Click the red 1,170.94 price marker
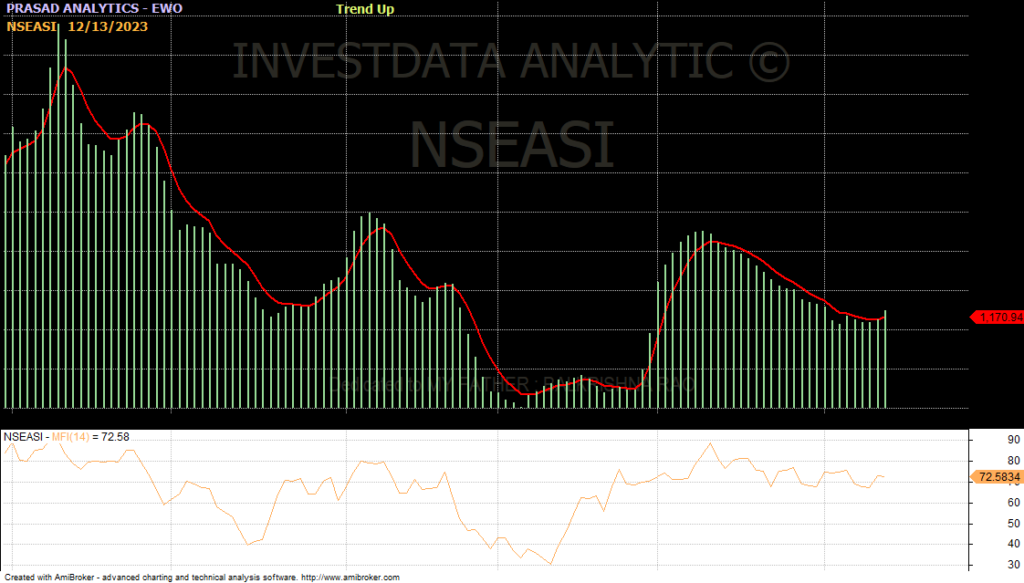 click(x=999, y=317)
